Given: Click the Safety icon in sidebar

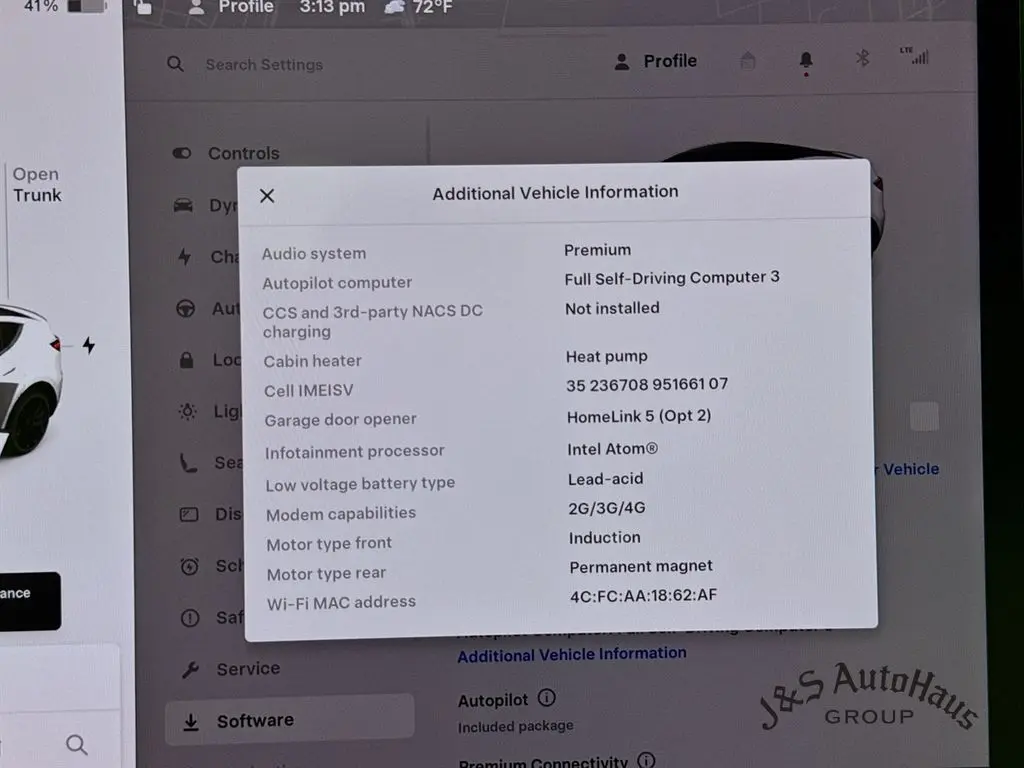Looking at the screenshot, I should point(190,618).
